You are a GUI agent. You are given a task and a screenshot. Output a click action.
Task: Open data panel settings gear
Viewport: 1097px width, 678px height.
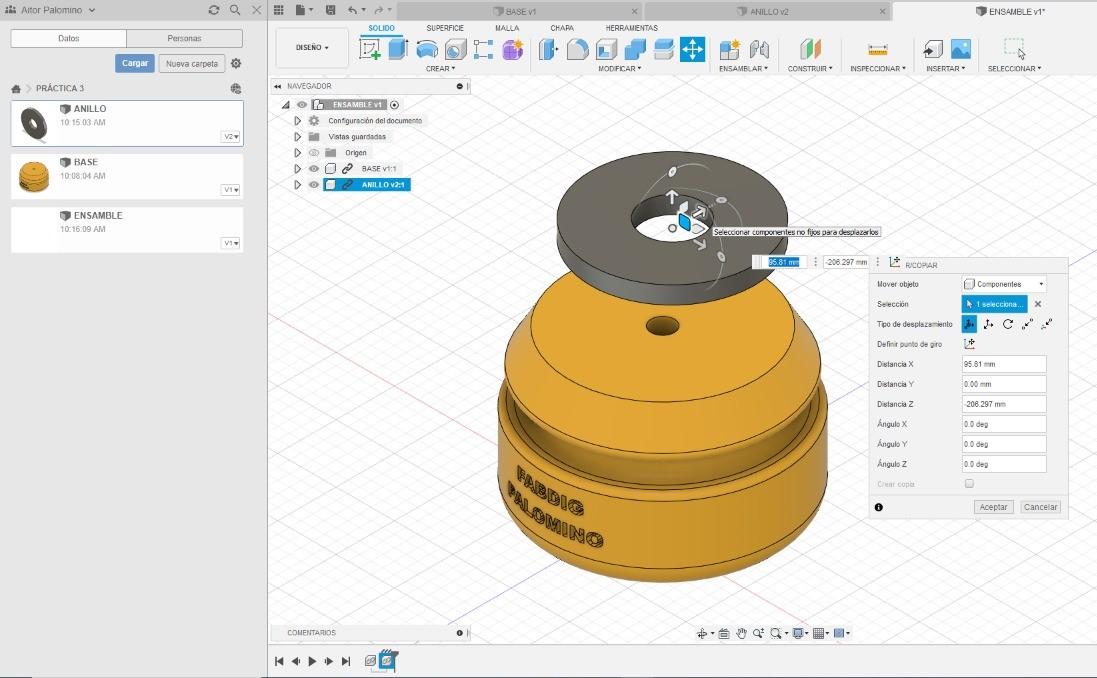click(x=236, y=64)
